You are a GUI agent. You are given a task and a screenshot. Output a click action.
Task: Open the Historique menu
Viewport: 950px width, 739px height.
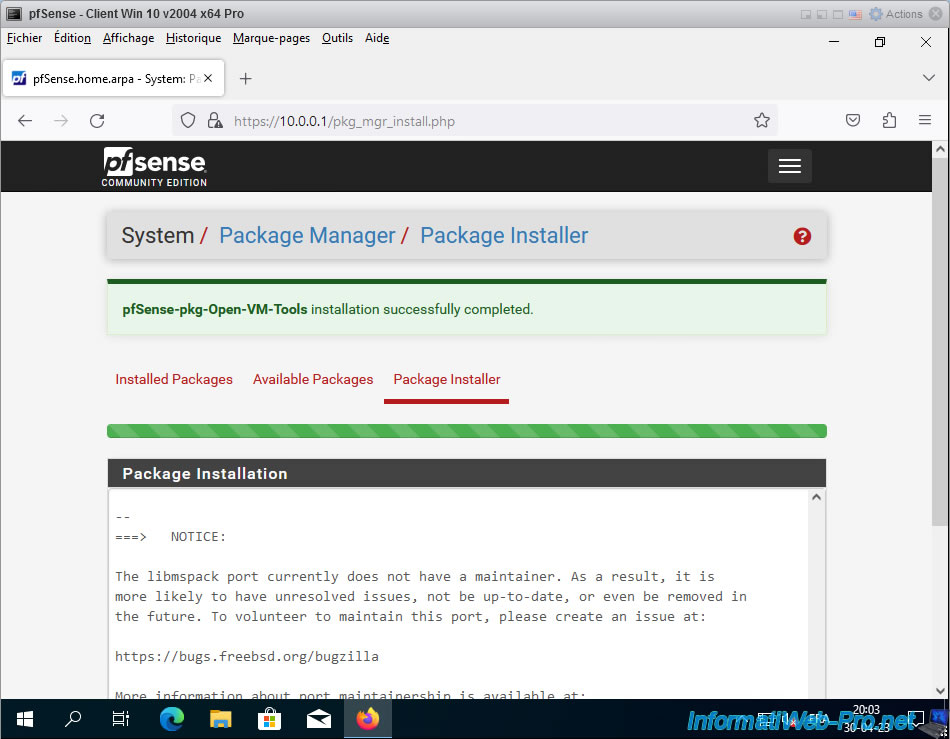193,38
